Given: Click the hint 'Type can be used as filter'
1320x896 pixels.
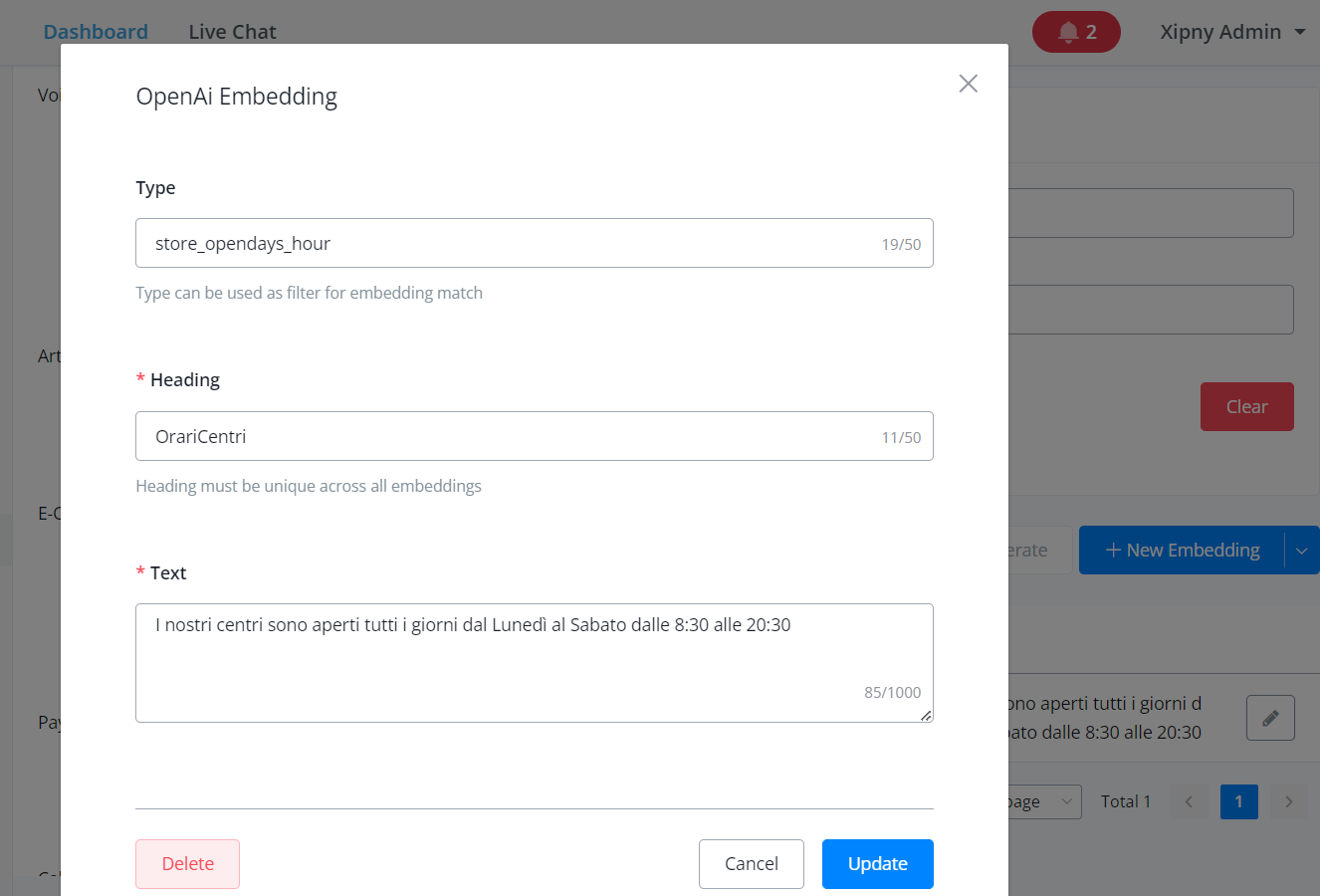Looking at the screenshot, I should (x=309, y=293).
